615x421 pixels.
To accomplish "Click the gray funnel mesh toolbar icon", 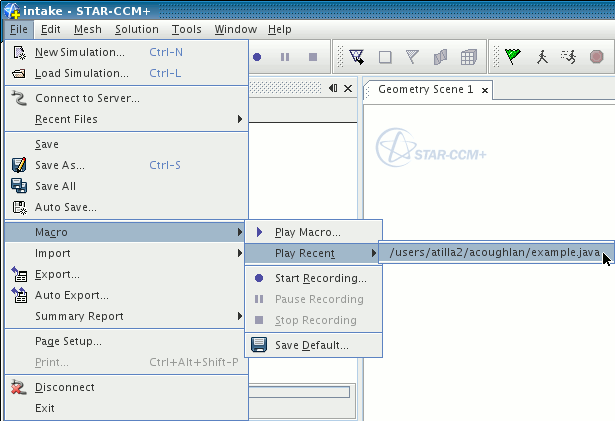I will coord(413,57).
